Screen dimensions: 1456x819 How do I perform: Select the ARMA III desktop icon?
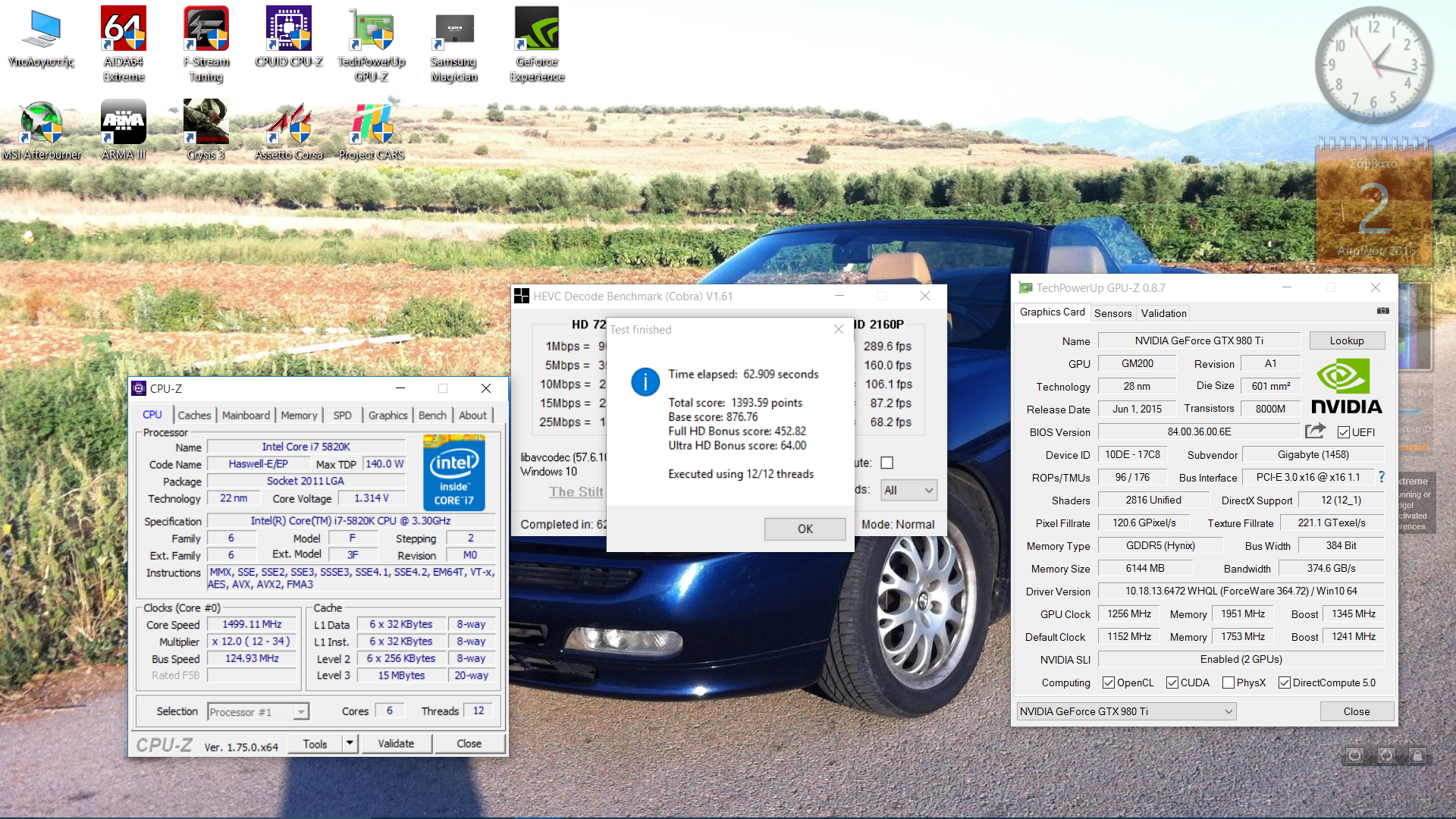click(x=124, y=130)
